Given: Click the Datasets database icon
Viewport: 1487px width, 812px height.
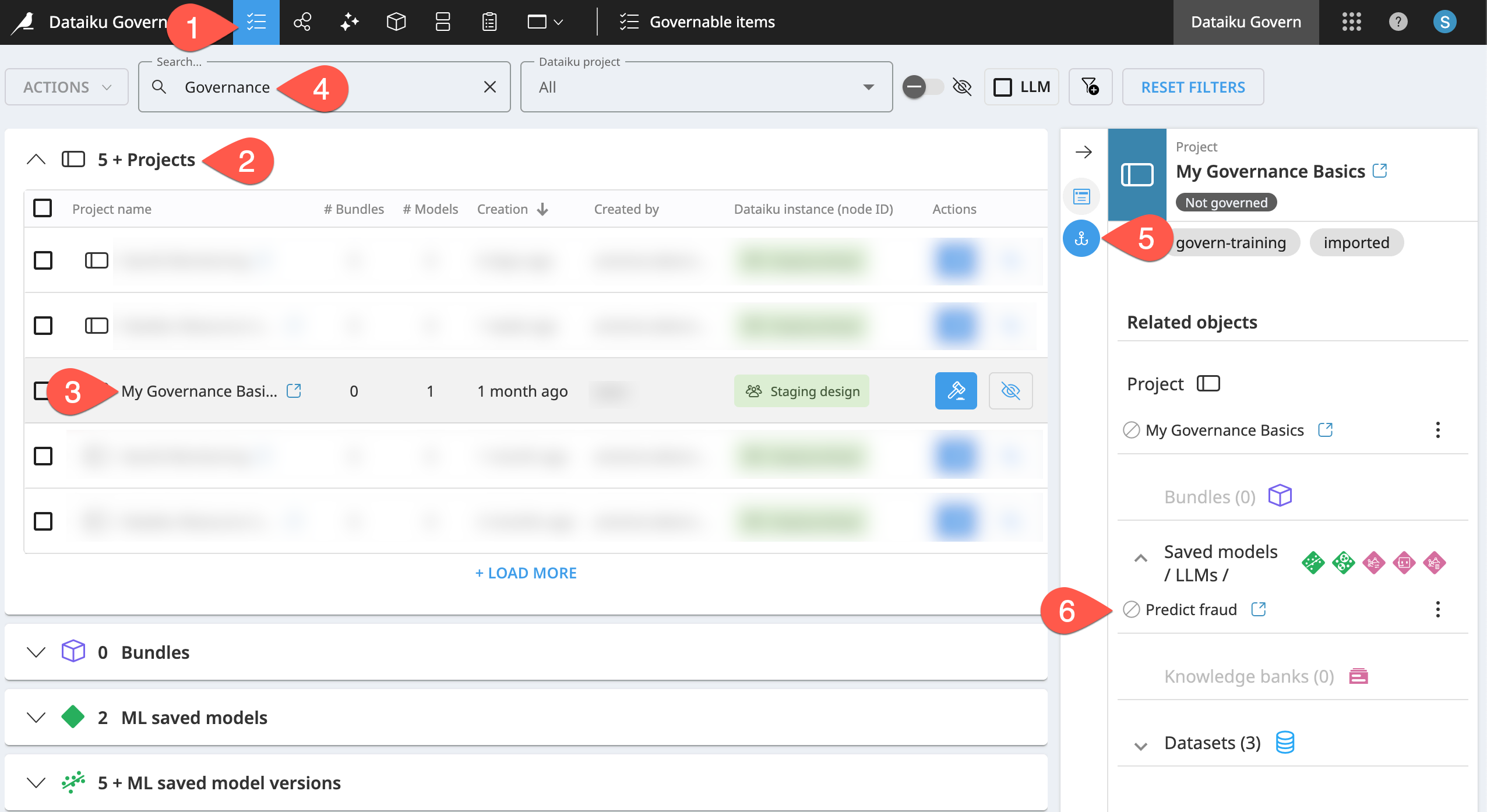Looking at the screenshot, I should pyautogui.click(x=1285, y=743).
